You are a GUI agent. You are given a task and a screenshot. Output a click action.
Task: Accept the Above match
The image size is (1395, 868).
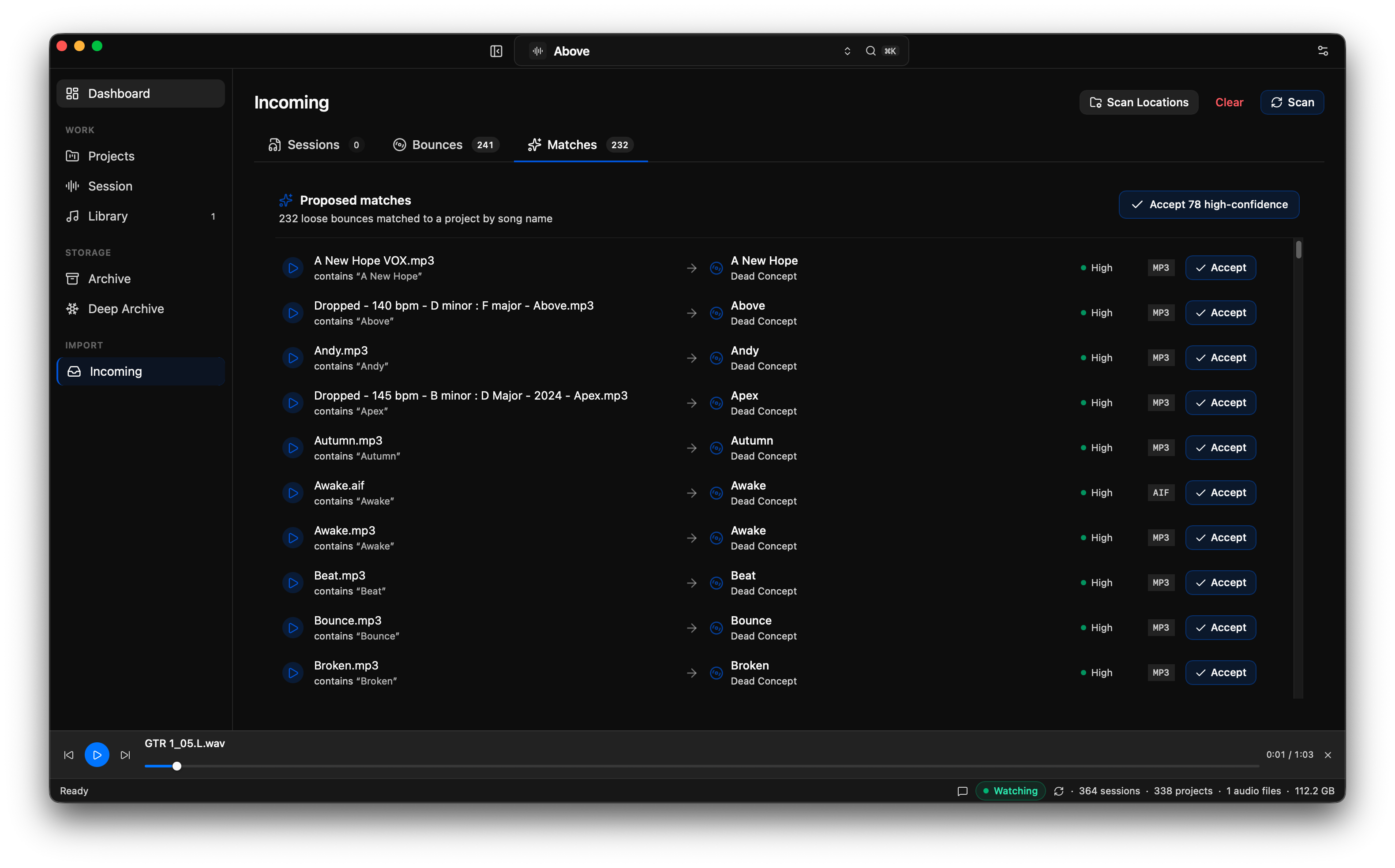tap(1220, 313)
